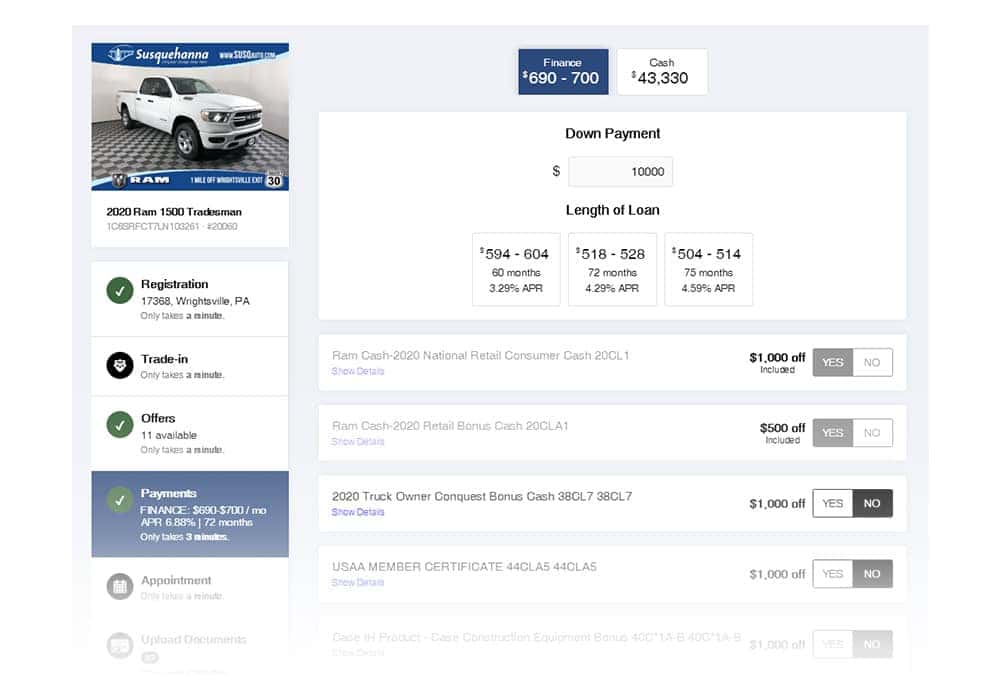
Task: Edit the Down Payment amount field
Action: point(620,172)
